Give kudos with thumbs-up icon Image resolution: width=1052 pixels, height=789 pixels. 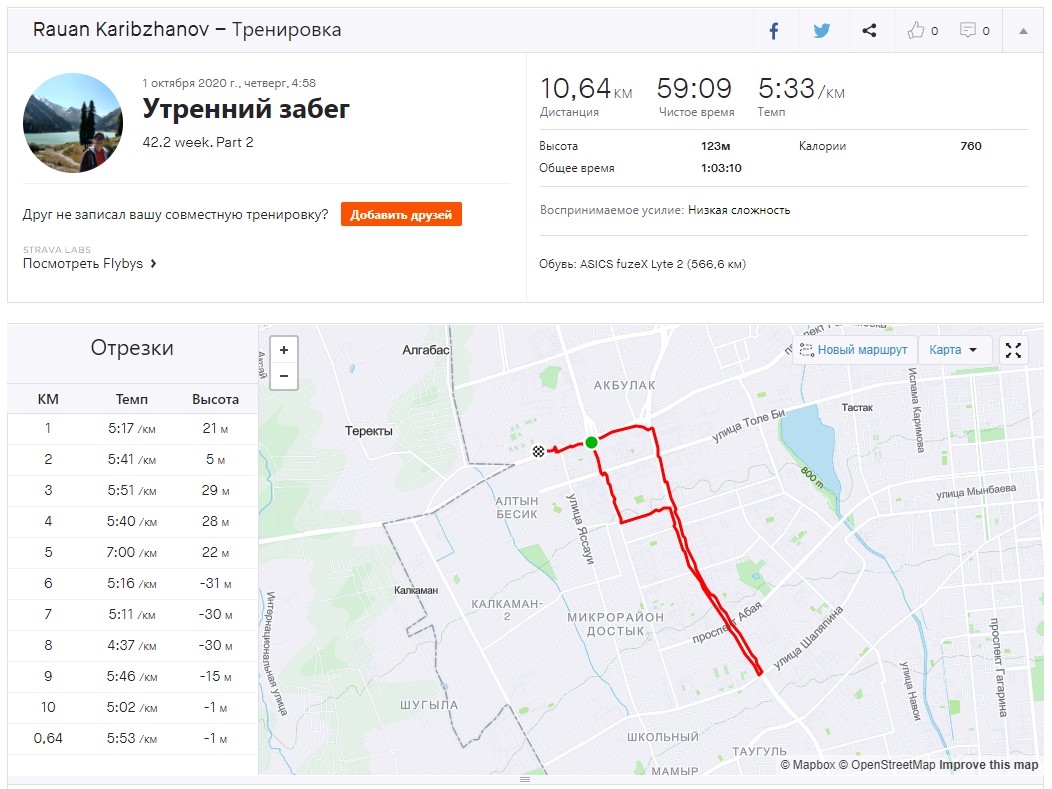click(921, 31)
